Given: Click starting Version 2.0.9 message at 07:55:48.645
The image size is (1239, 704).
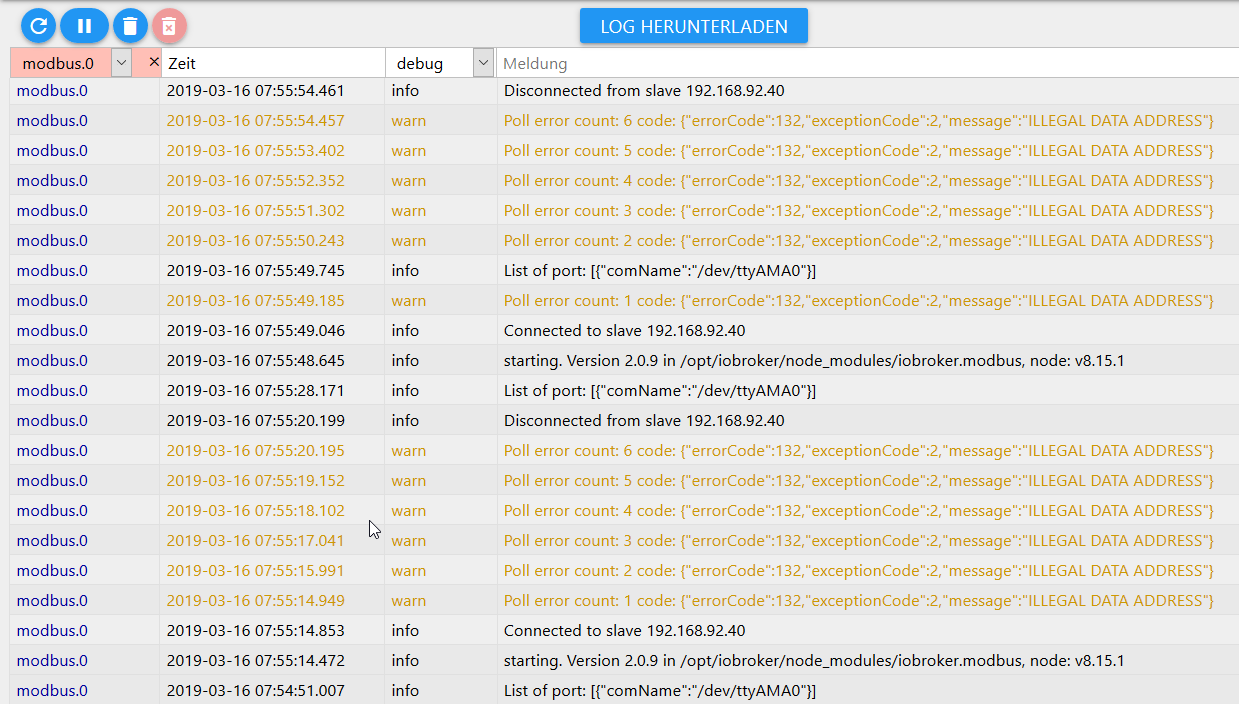Looking at the screenshot, I should (814, 361).
